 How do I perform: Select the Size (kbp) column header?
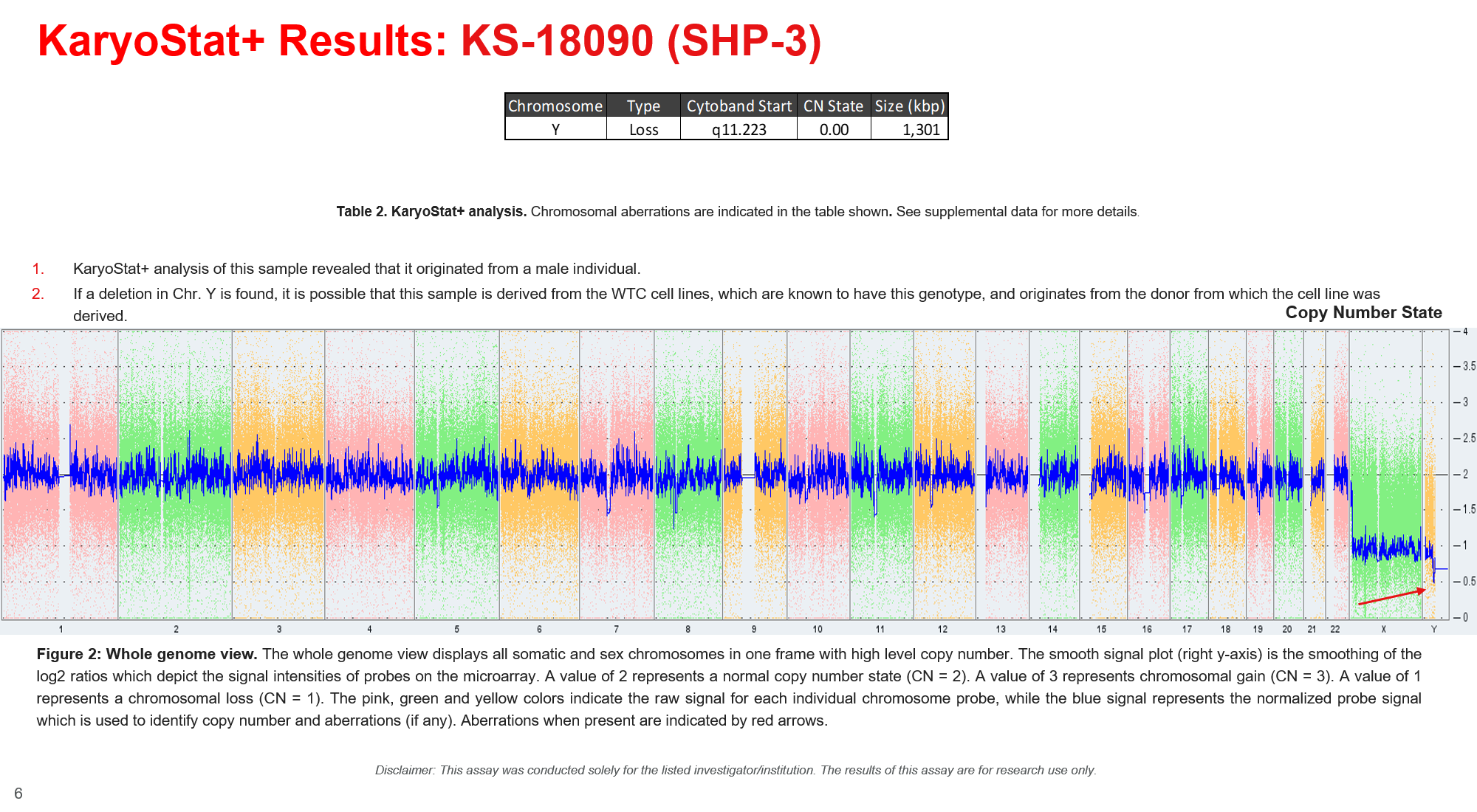point(909,106)
